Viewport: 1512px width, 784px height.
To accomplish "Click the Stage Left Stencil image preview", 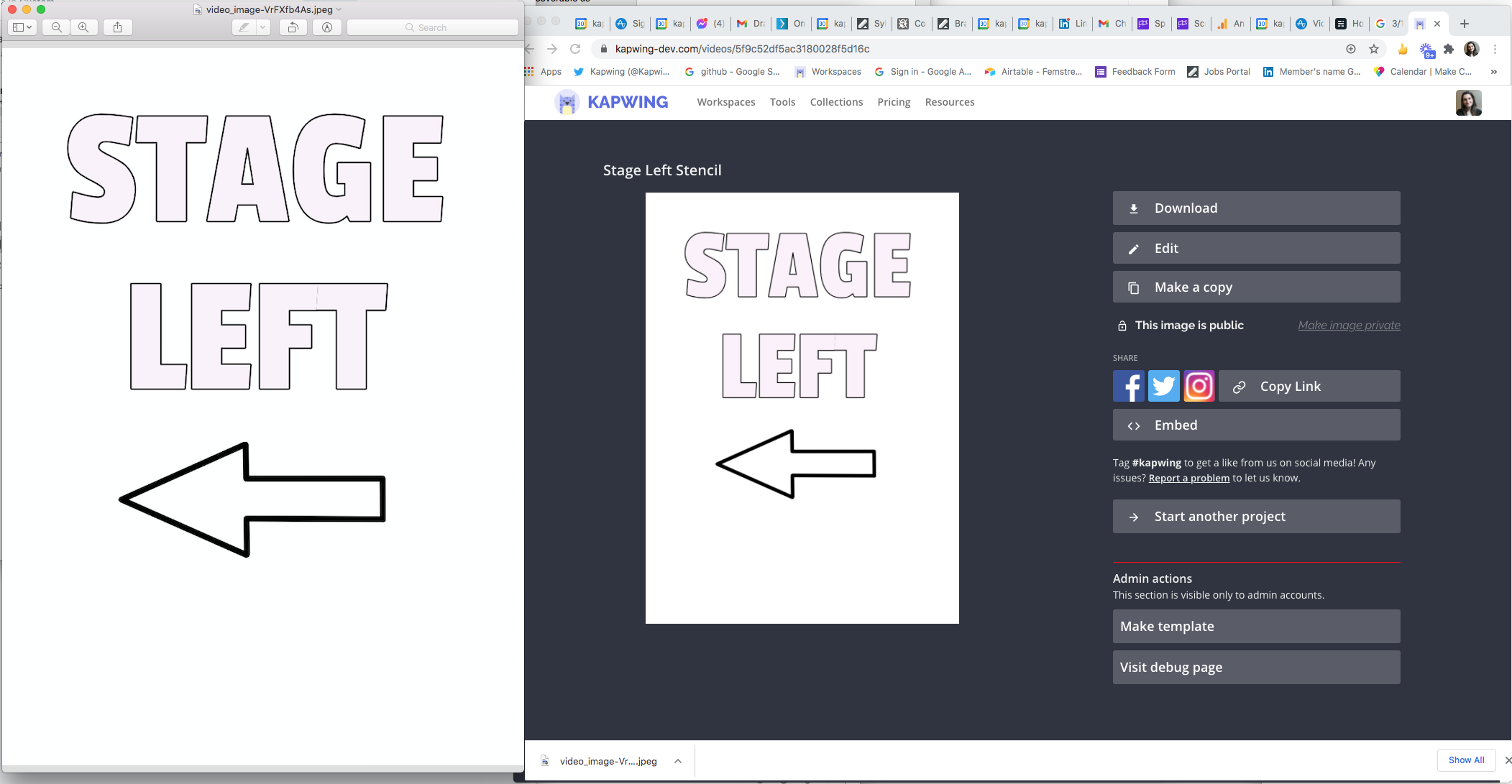I will (802, 407).
